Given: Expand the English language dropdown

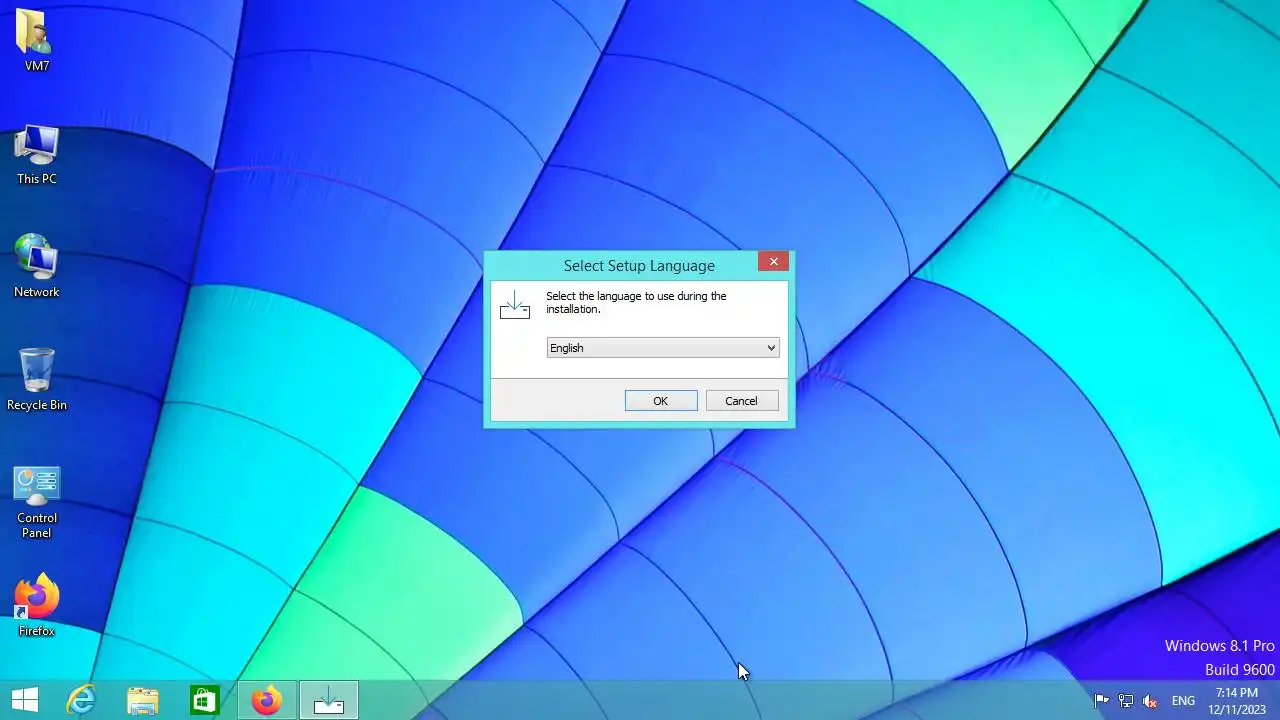Looking at the screenshot, I should 663,348.
